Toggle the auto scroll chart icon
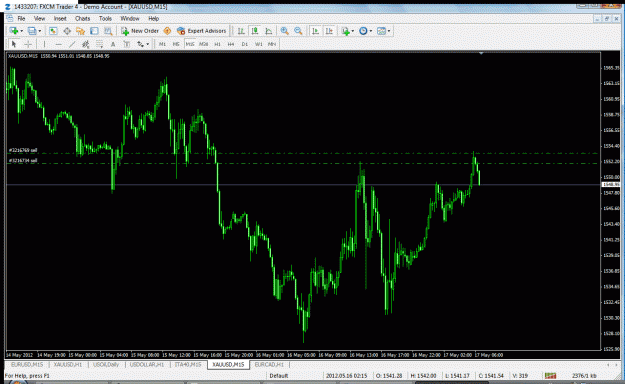The height and width of the screenshot is (384, 625). point(315,31)
